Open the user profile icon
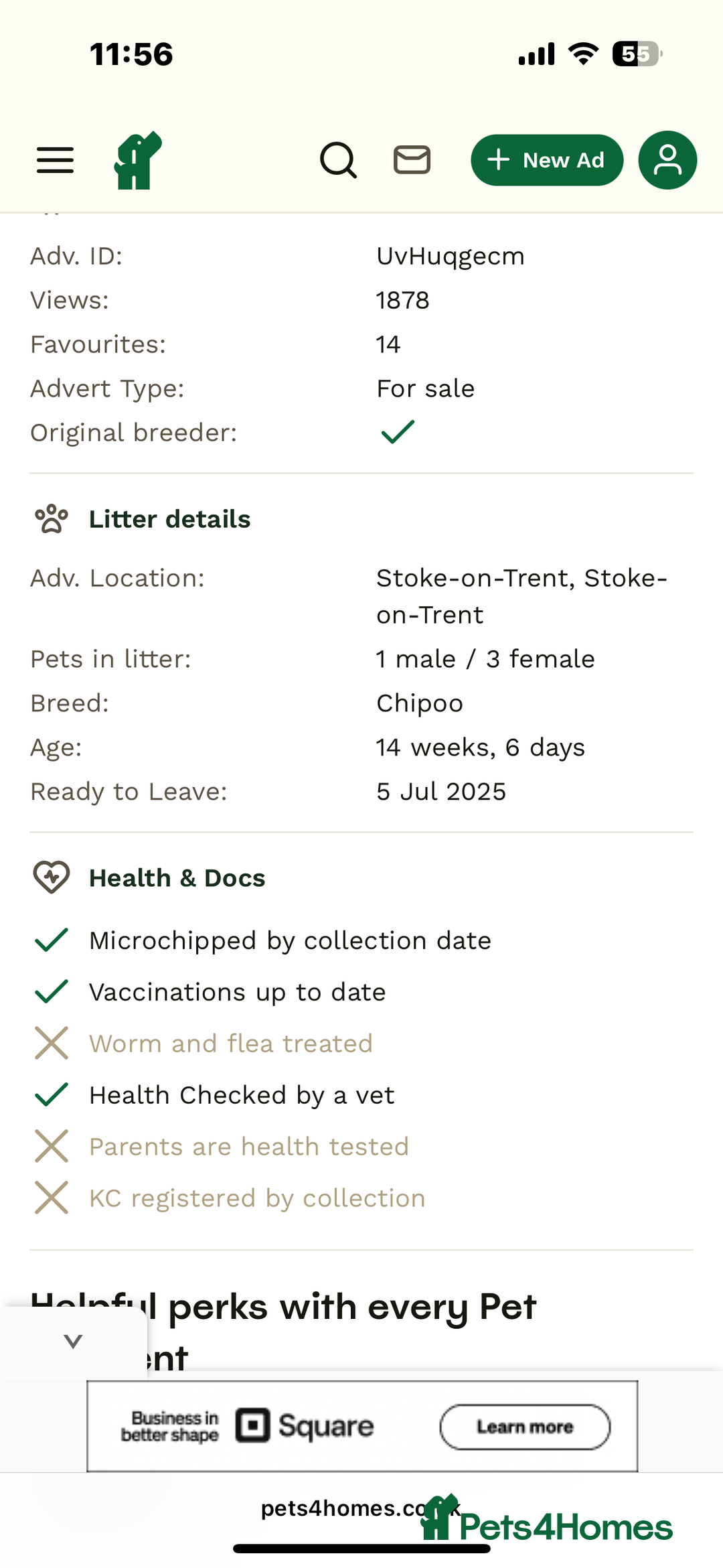 click(x=667, y=160)
